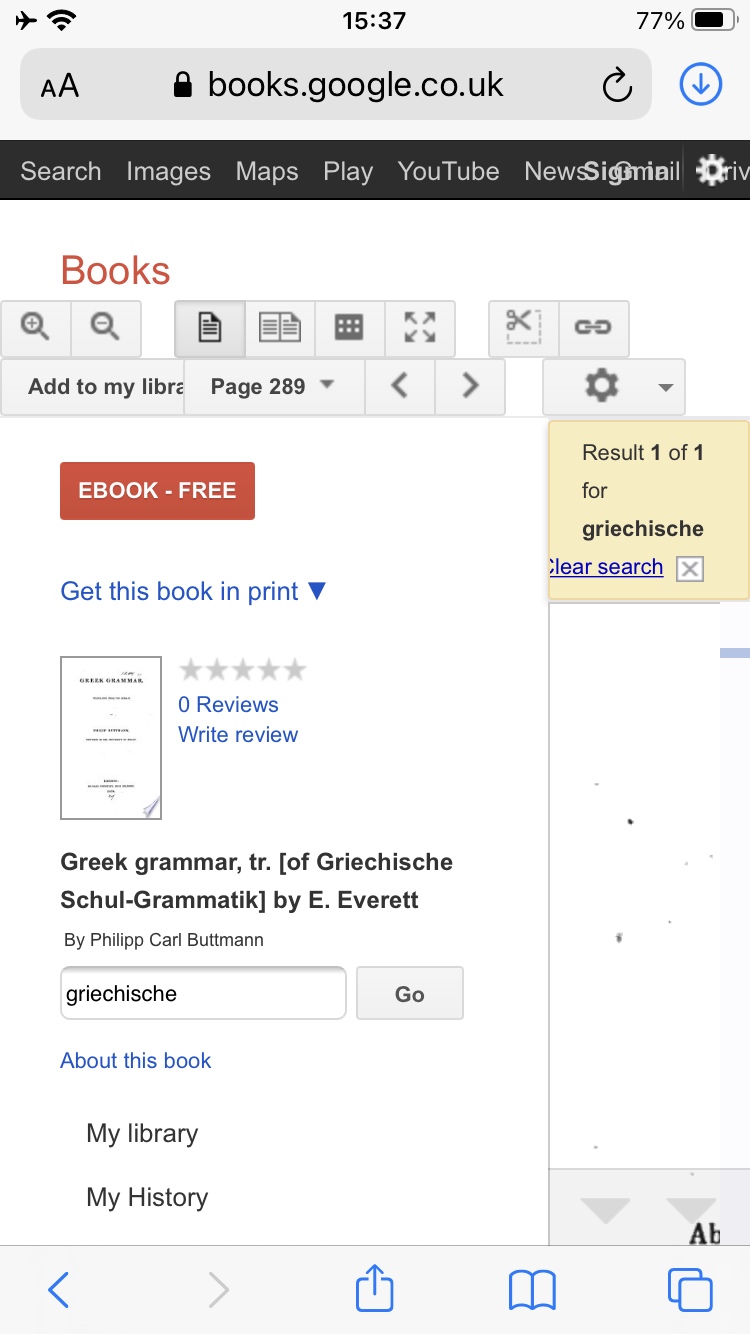750x1334 pixels.
Task: Open Safari reader text size AA
Action: [59, 87]
